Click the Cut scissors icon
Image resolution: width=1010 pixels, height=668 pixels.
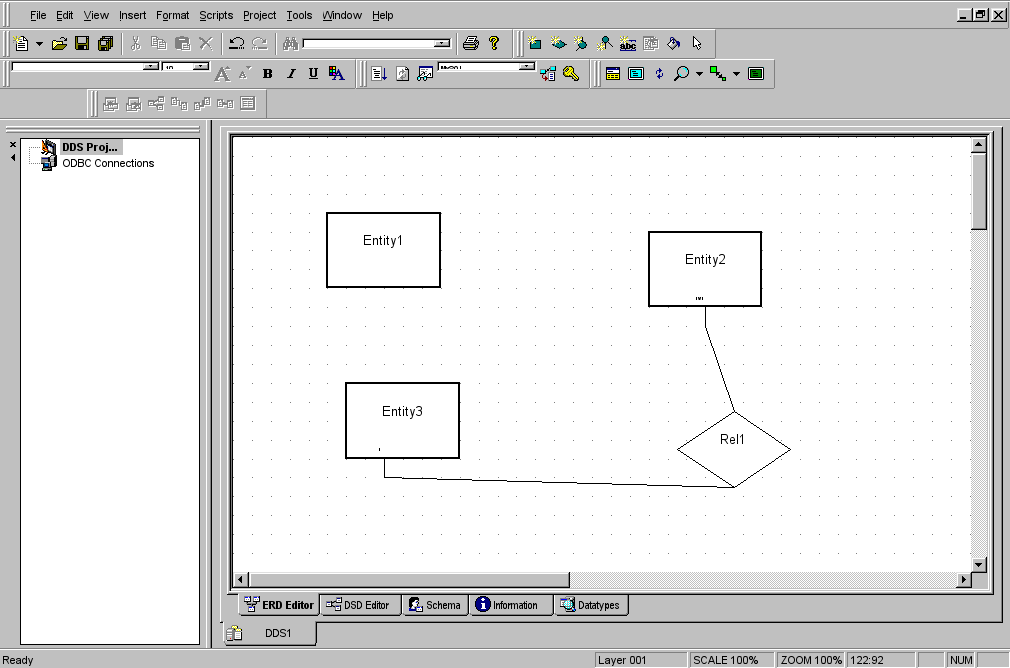click(x=135, y=43)
